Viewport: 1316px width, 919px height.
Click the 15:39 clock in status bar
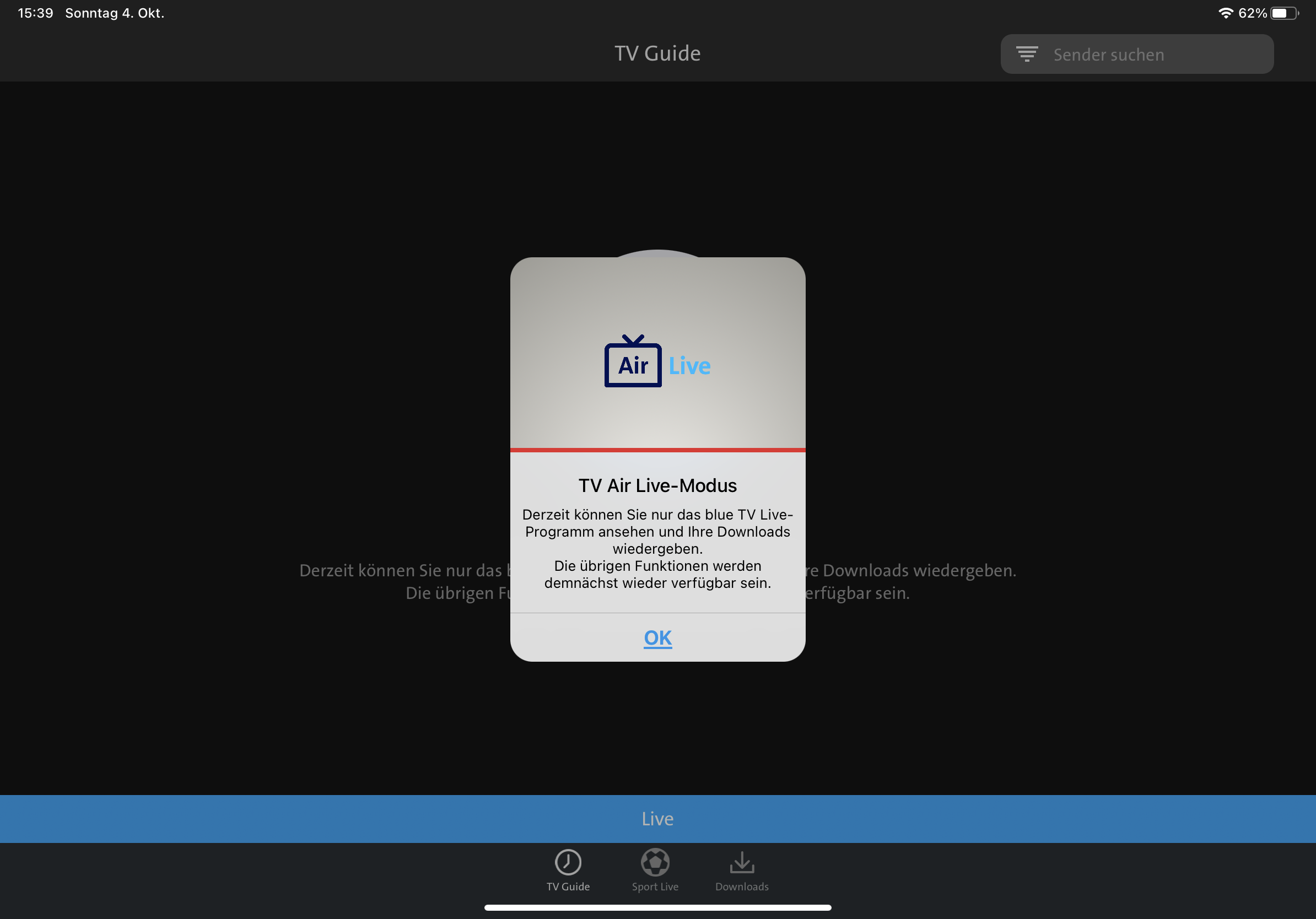coord(35,13)
